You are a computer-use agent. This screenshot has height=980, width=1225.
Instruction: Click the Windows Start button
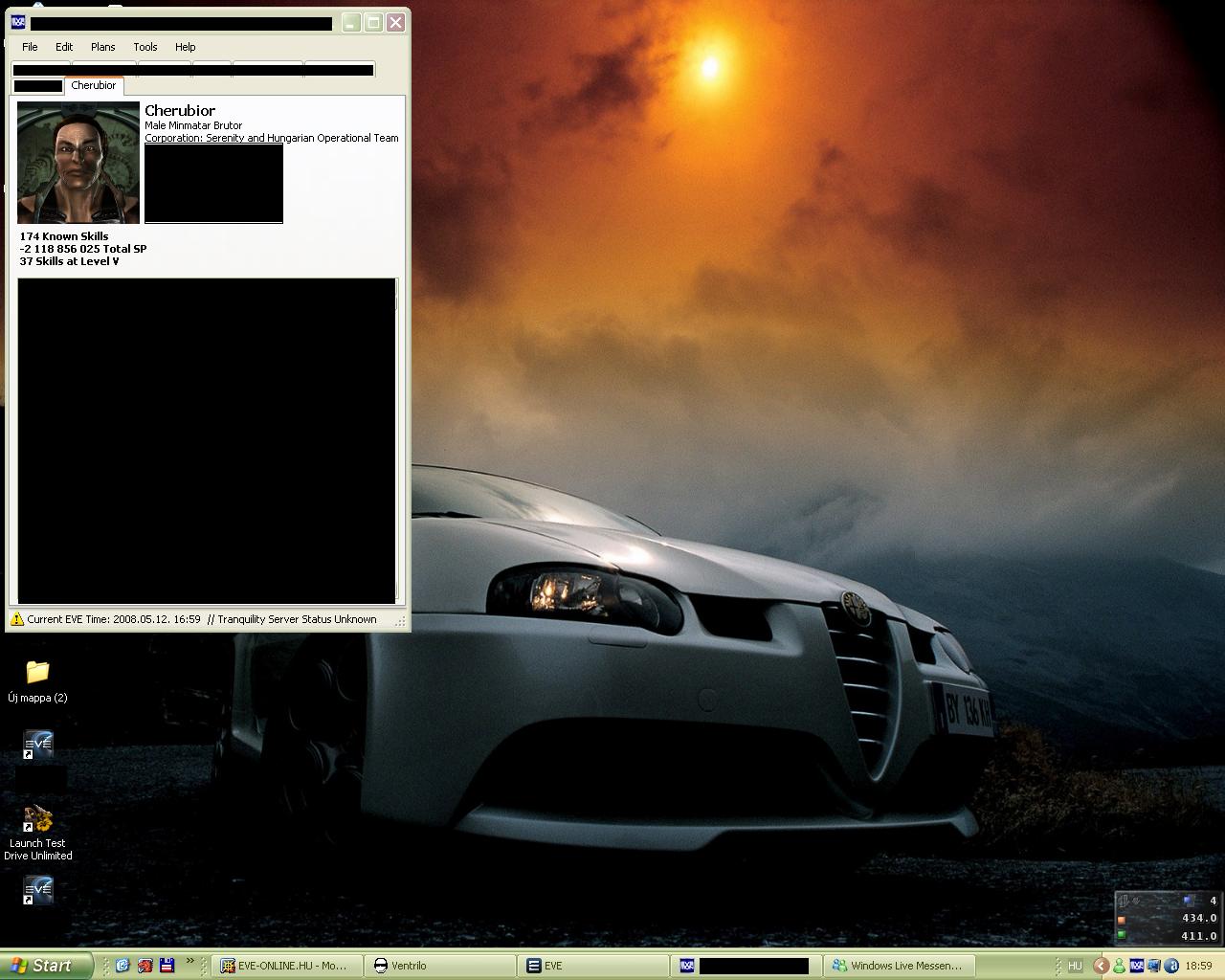click(x=47, y=966)
